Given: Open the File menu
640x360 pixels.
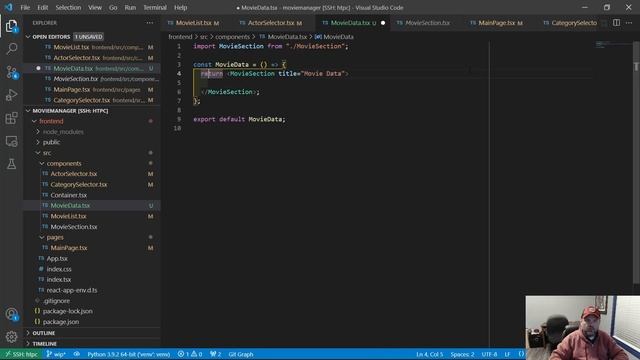Looking at the screenshot, I should (x=25, y=7).
